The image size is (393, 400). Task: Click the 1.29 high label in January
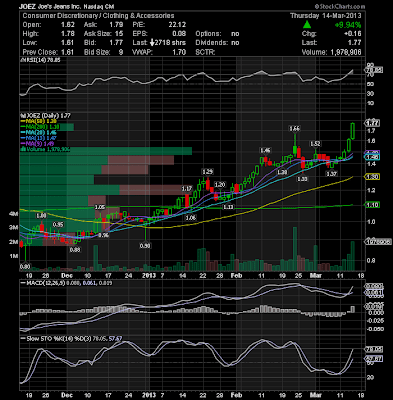pyautogui.click(x=207, y=172)
